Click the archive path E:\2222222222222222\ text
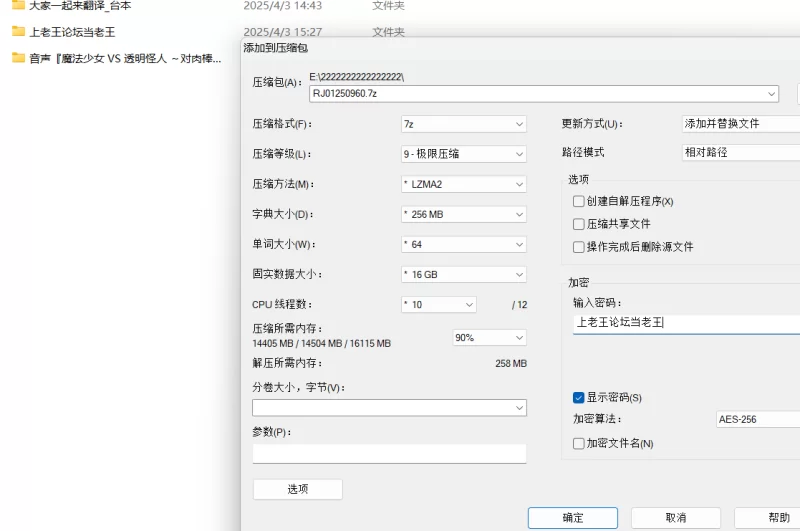The image size is (800, 531). (x=357, y=77)
